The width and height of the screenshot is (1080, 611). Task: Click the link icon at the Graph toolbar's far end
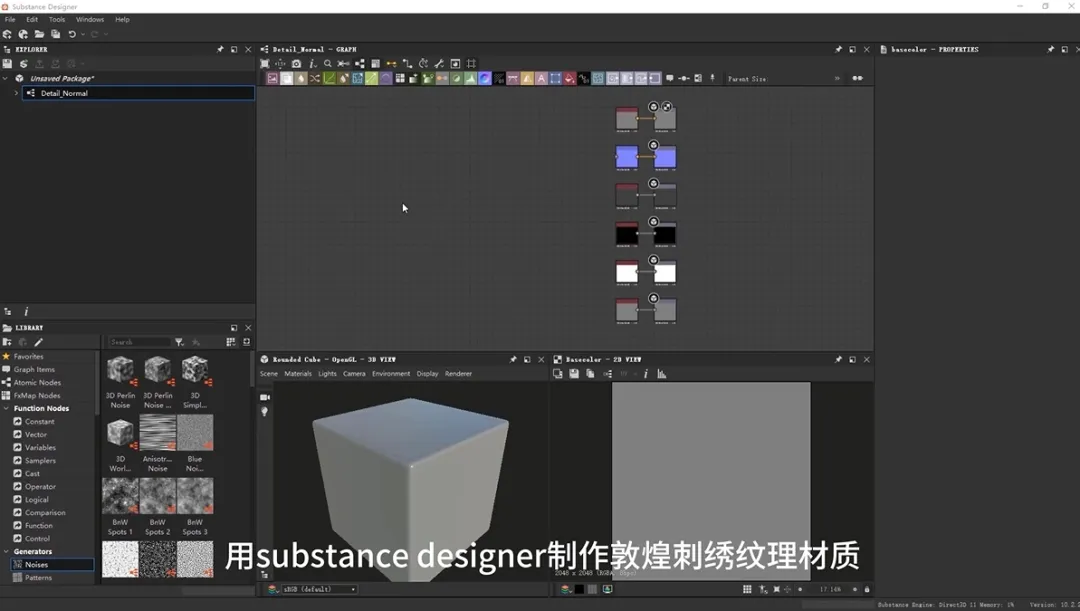[x=858, y=79]
